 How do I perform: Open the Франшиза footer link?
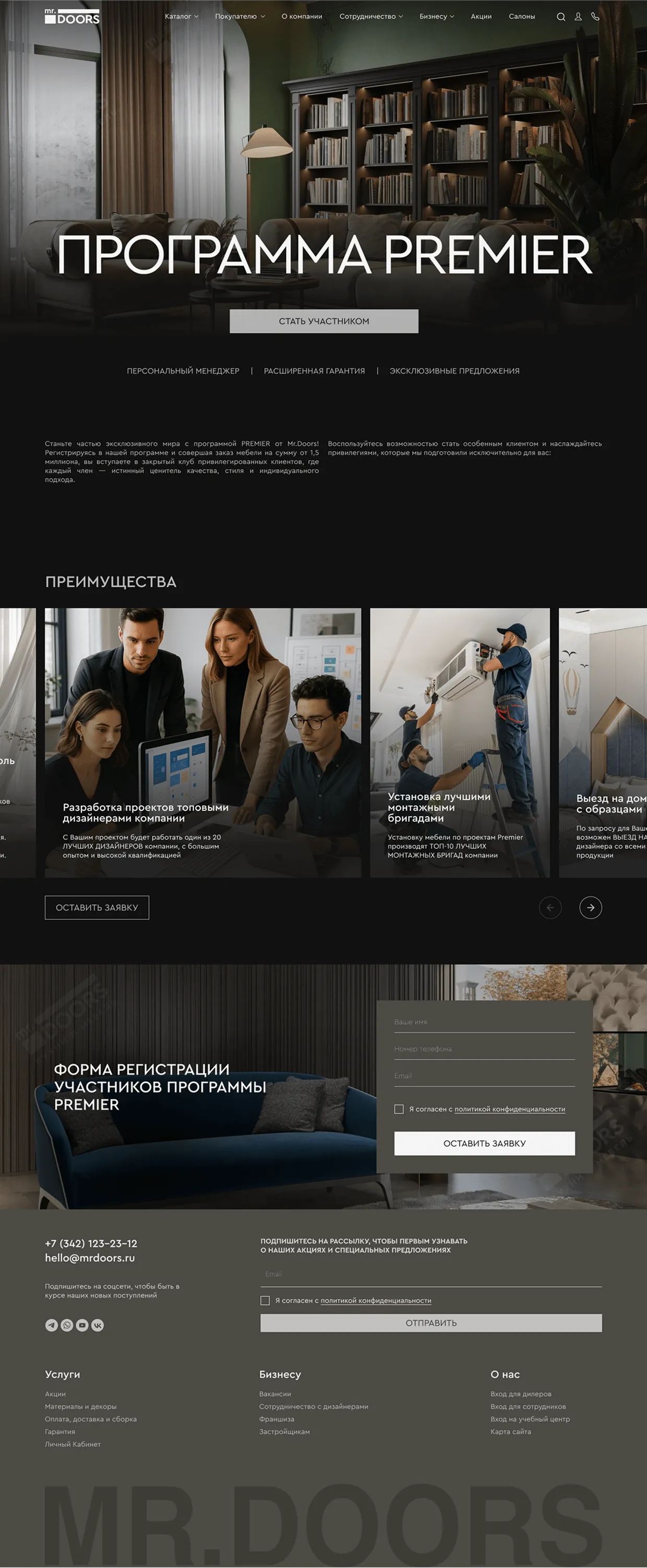(277, 1419)
